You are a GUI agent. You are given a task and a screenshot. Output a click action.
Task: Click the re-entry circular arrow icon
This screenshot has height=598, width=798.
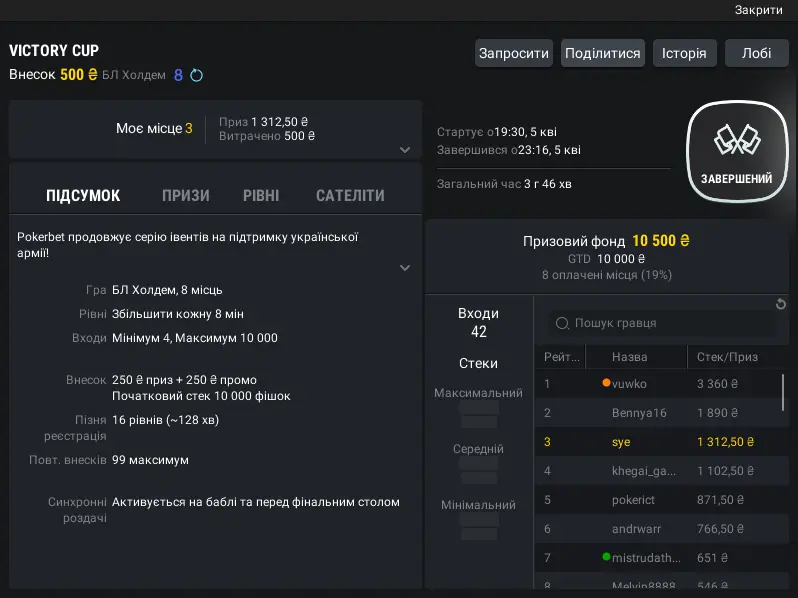click(196, 75)
